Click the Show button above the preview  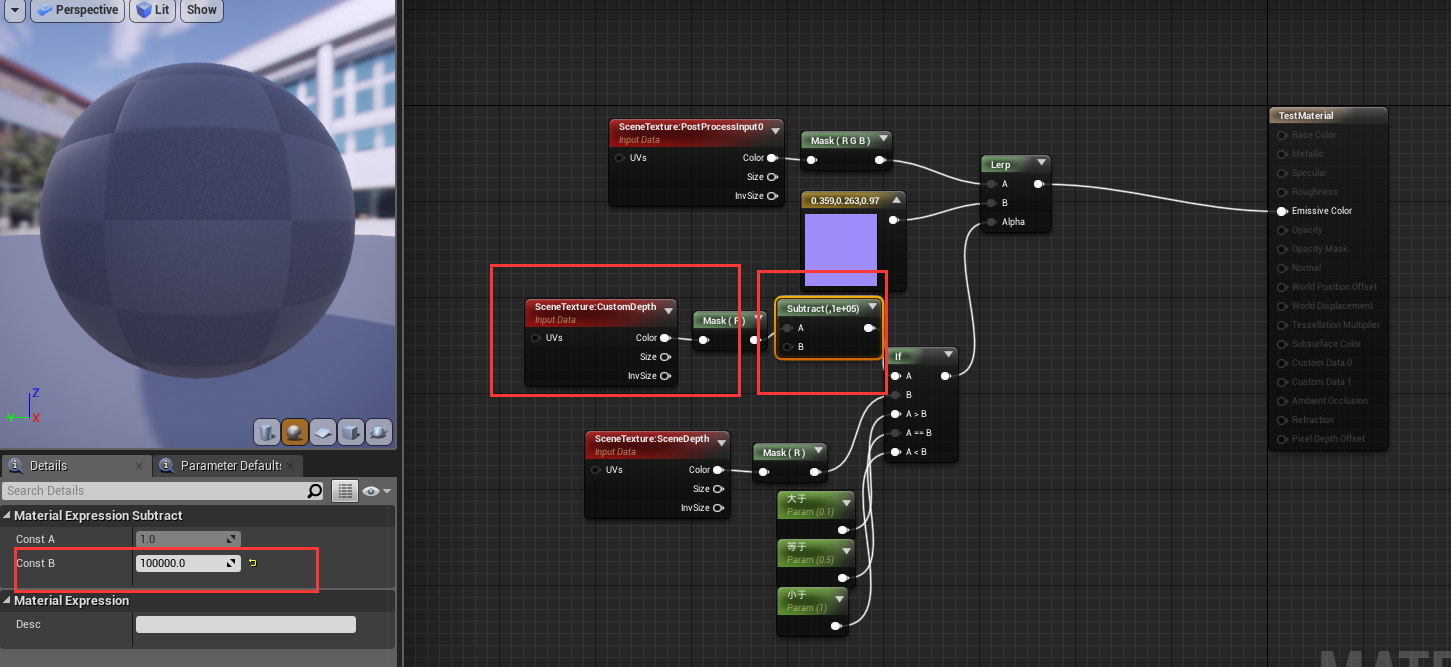click(x=201, y=10)
